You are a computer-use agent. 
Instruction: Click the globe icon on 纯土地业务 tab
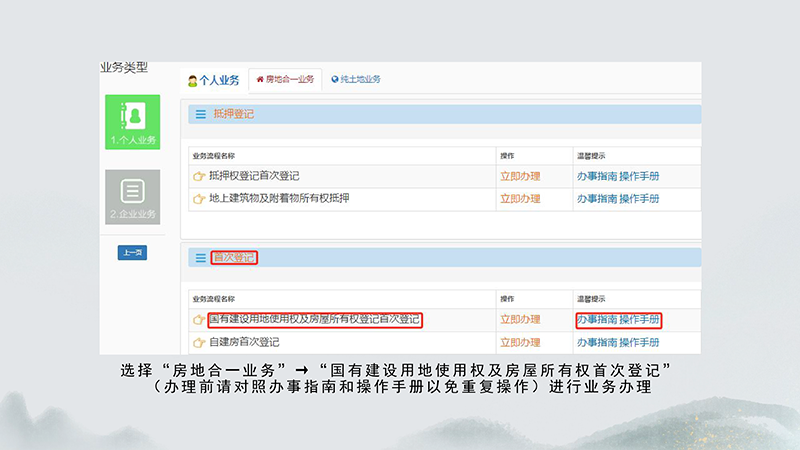(335, 79)
